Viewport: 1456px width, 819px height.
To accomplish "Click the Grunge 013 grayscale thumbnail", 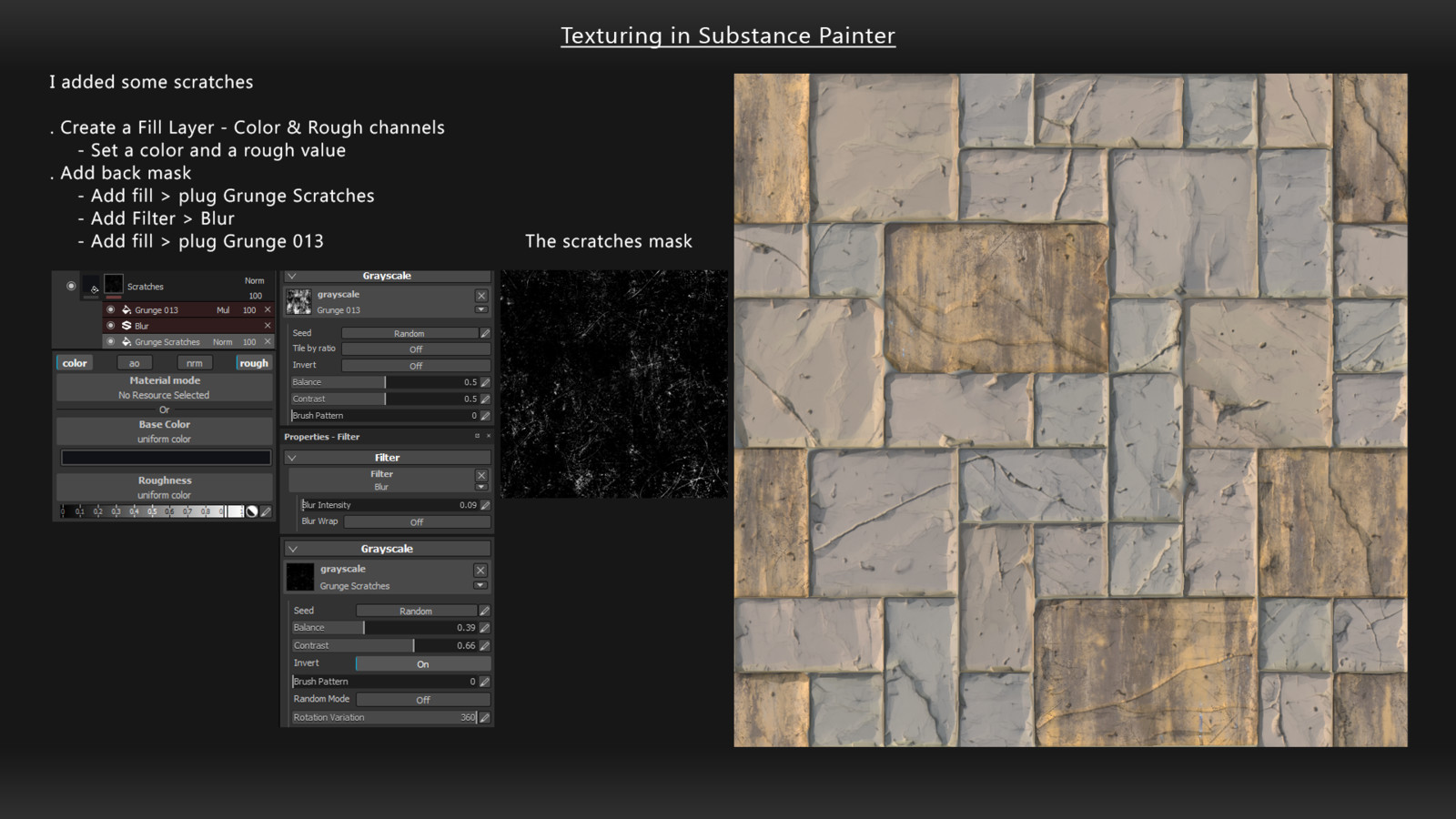I will point(298,301).
